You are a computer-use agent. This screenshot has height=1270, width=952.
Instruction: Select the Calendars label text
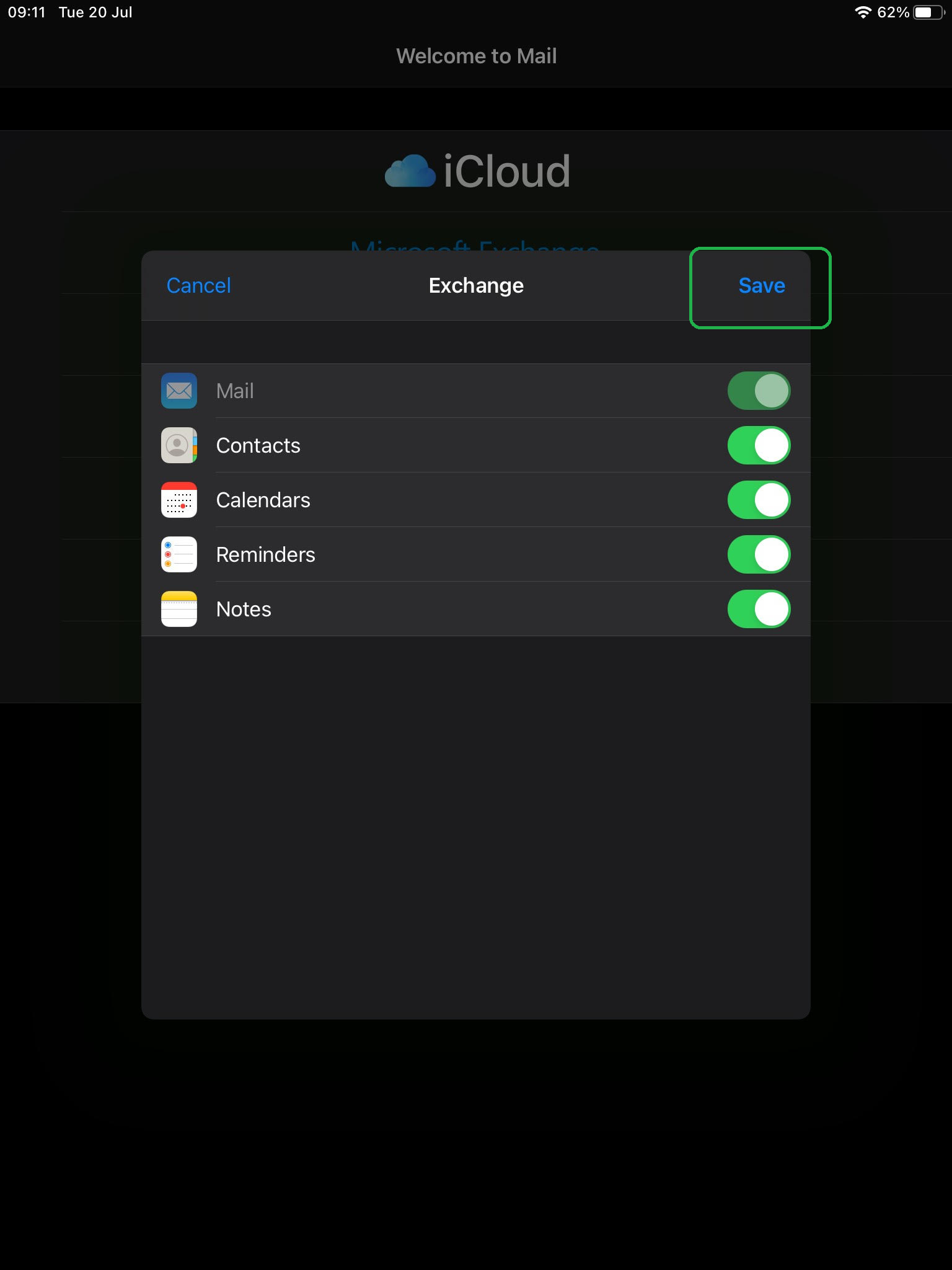tap(263, 500)
